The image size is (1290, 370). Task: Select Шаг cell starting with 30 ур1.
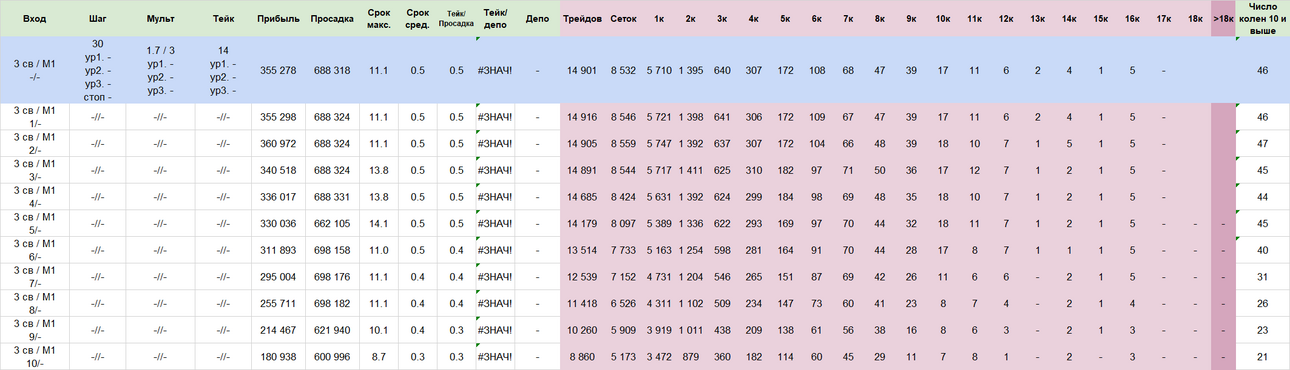[x=97, y=71]
